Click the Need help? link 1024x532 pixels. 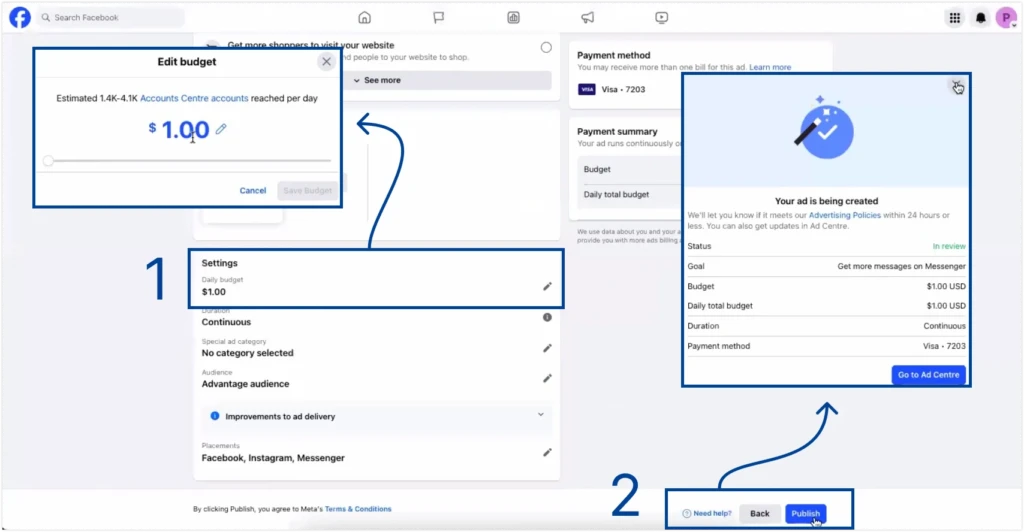point(707,514)
